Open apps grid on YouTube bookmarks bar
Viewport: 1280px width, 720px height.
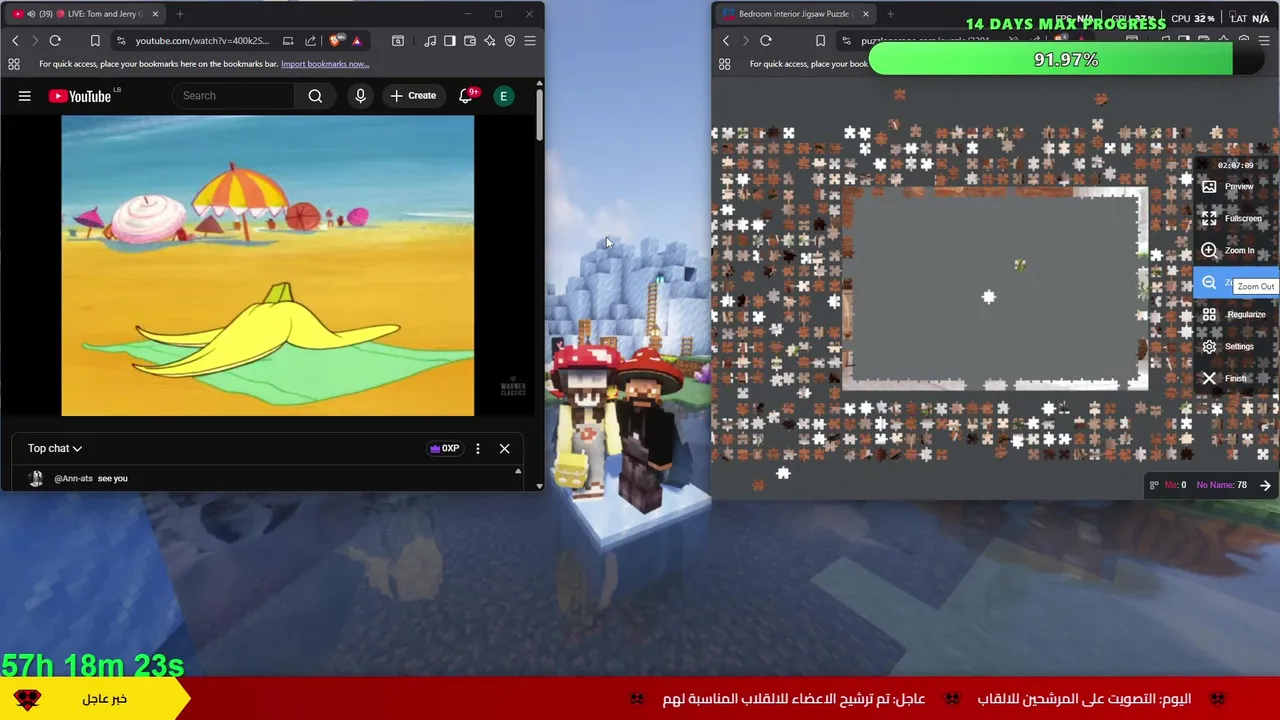pos(14,64)
